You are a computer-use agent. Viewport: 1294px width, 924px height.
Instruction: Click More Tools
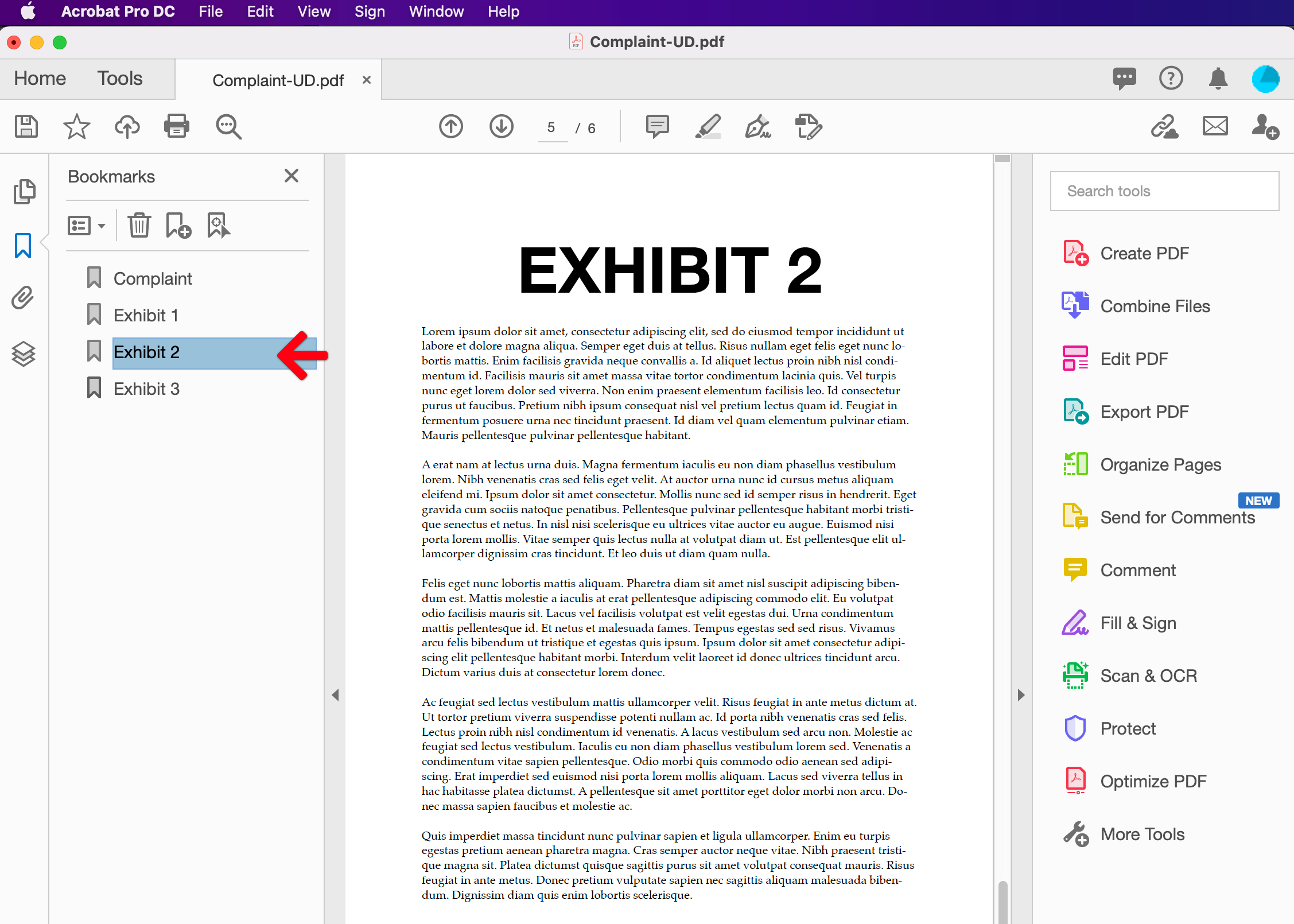(x=1141, y=834)
